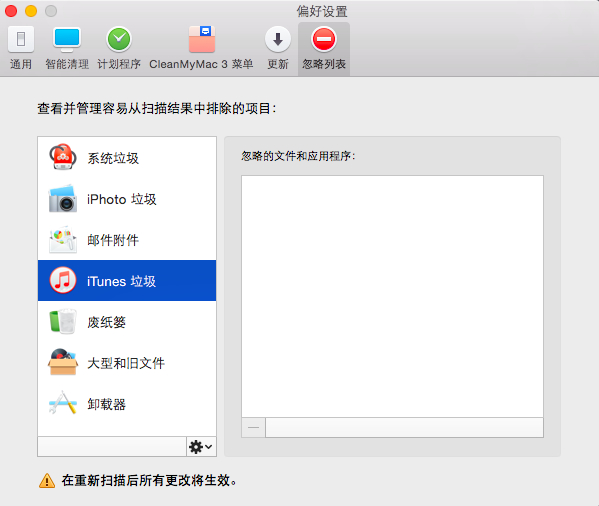
Task: Choose 大型和旧文件 large and old files
Action: tap(127, 362)
